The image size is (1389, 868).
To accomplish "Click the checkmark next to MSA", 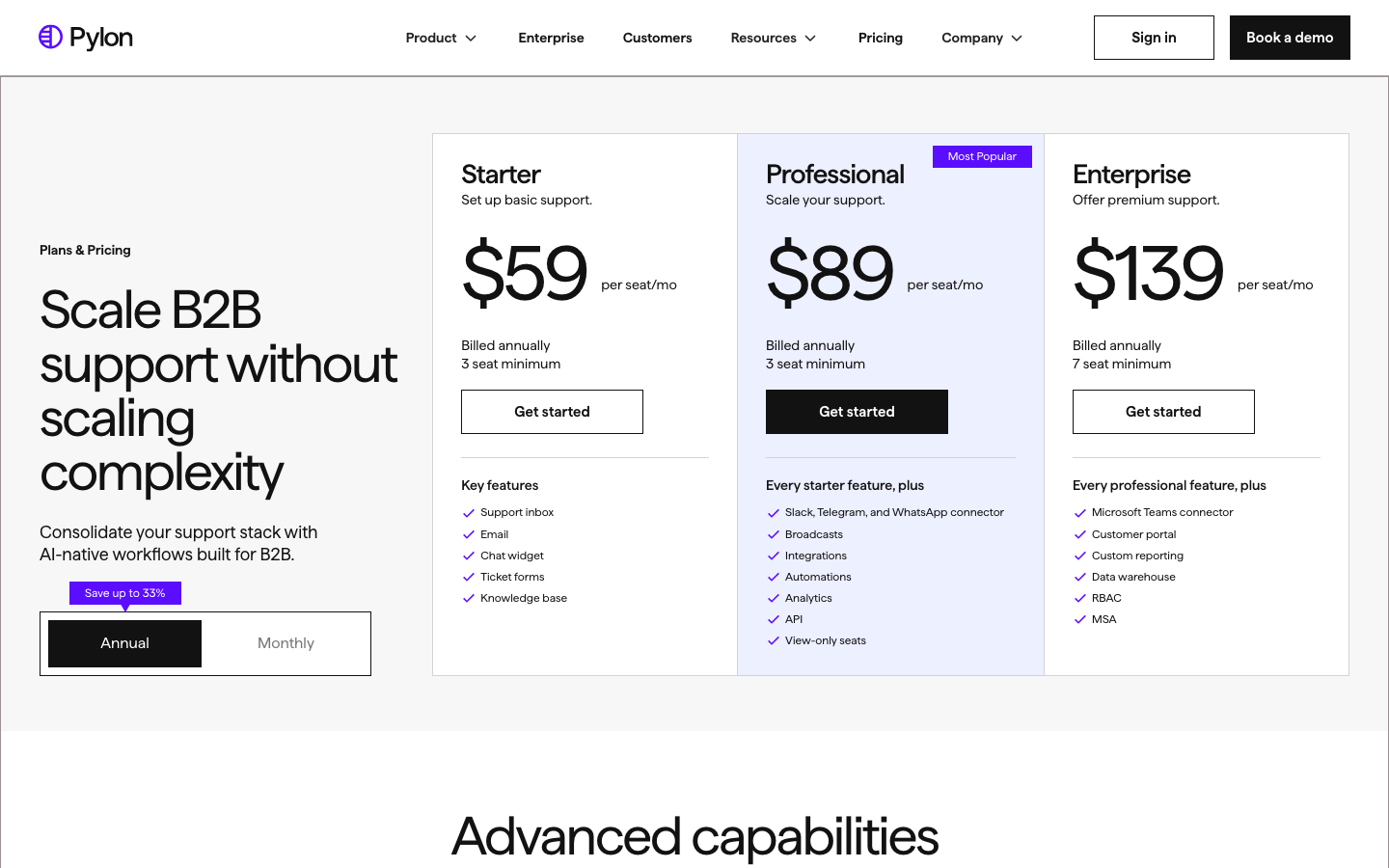I will tap(1080, 619).
